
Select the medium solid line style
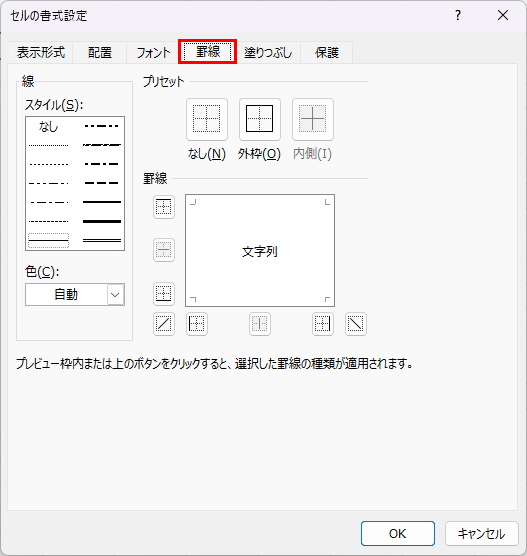click(102, 202)
